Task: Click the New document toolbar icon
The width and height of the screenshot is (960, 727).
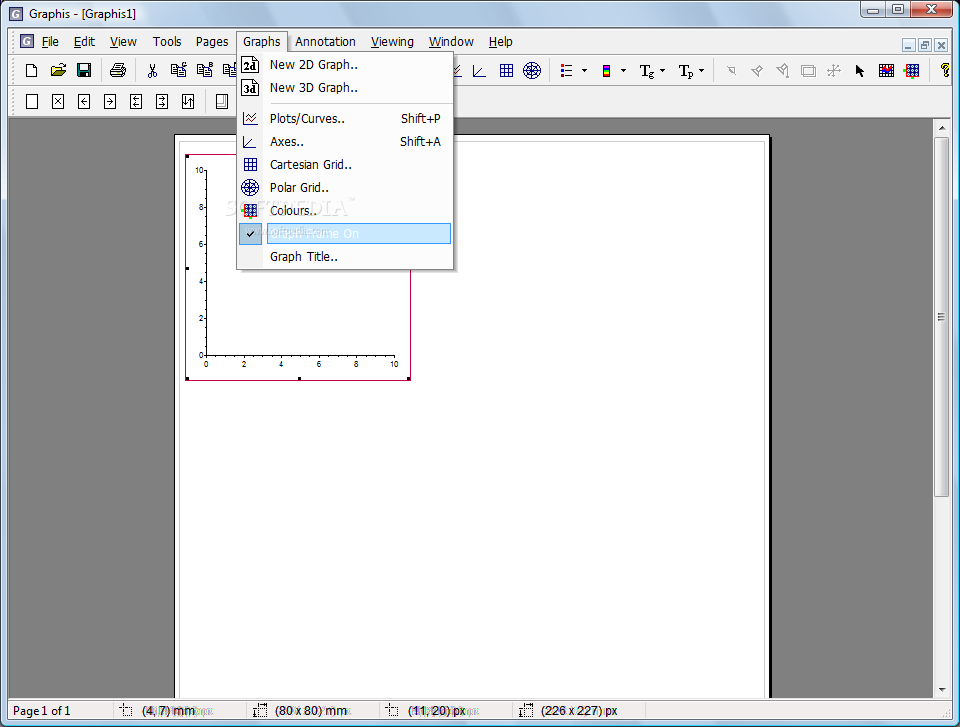Action: click(x=31, y=70)
